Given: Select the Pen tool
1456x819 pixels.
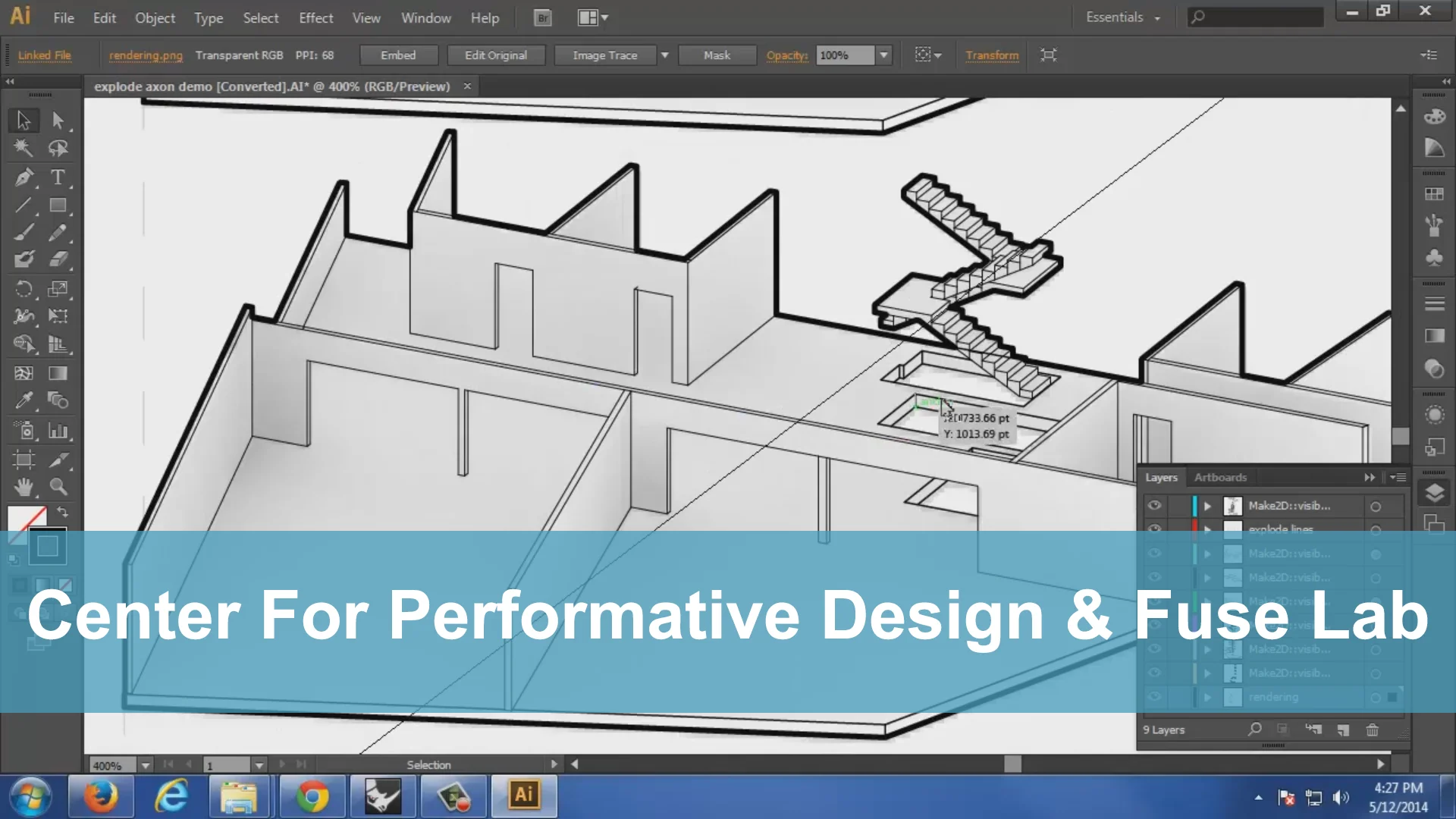Looking at the screenshot, I should (24, 177).
